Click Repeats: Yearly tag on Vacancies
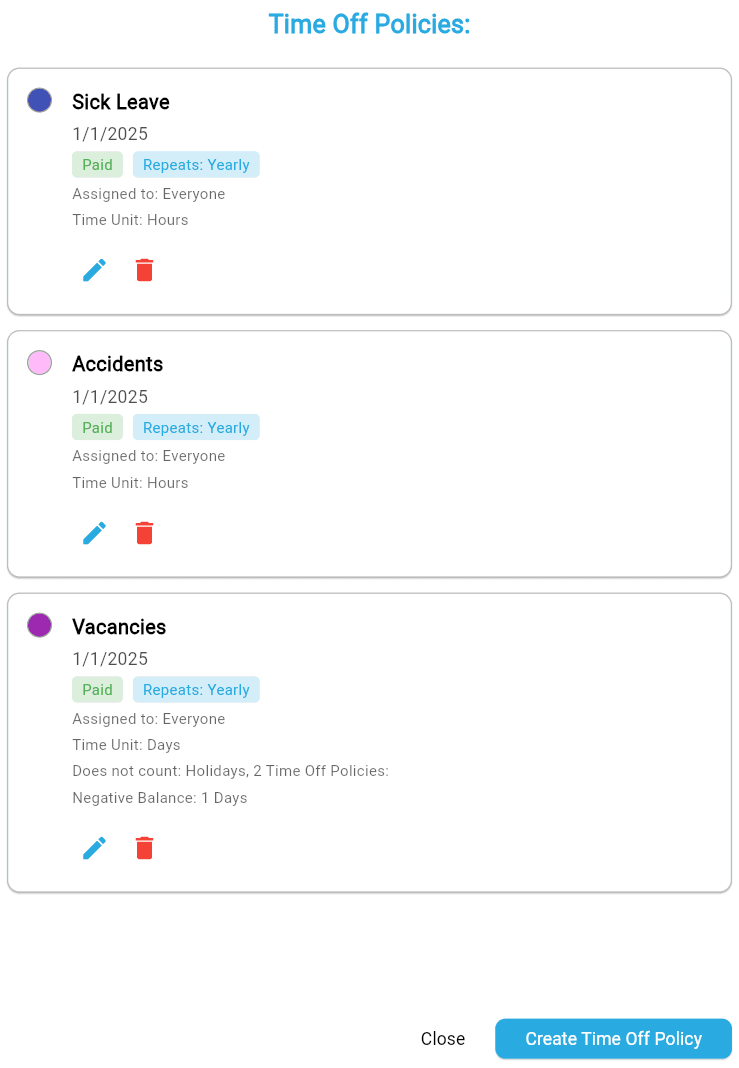 (196, 690)
